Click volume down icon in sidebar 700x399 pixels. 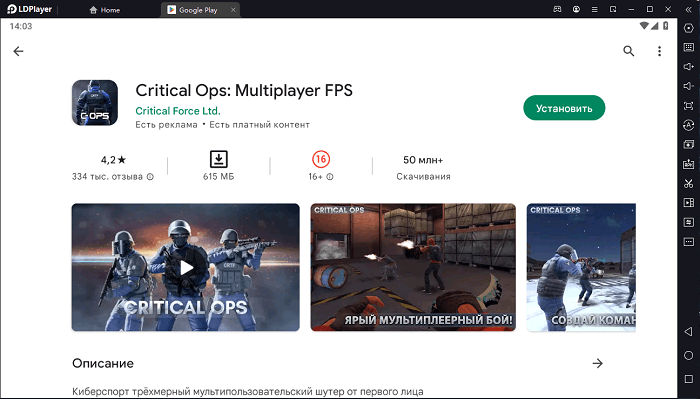(x=689, y=86)
